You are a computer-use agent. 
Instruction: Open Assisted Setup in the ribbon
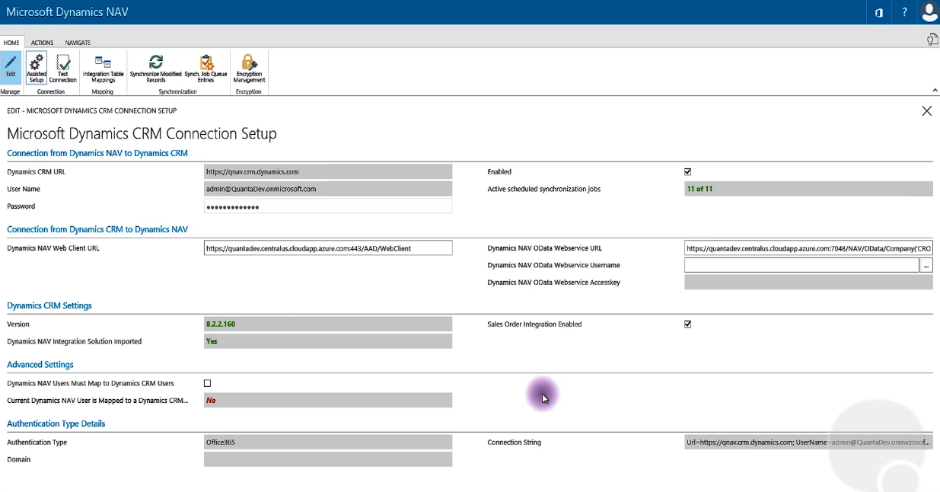(37, 67)
